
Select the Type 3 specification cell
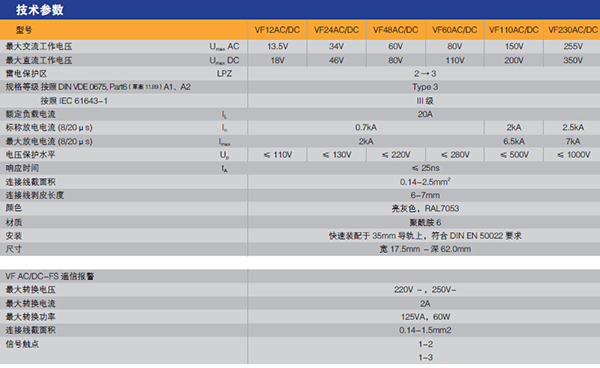pos(424,87)
